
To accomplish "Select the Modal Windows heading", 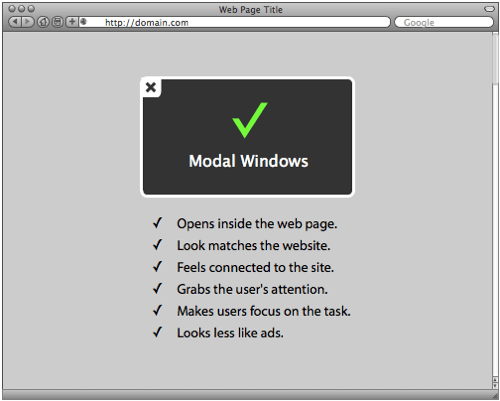I will pyautogui.click(x=248, y=161).
